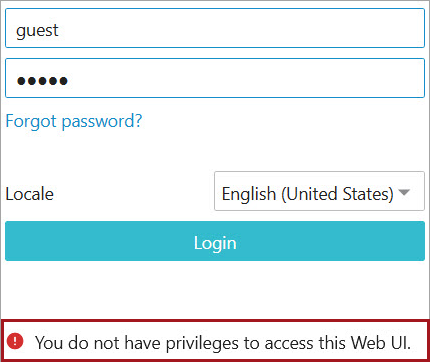
Task: Click the English (United States) text
Action: [308, 194]
